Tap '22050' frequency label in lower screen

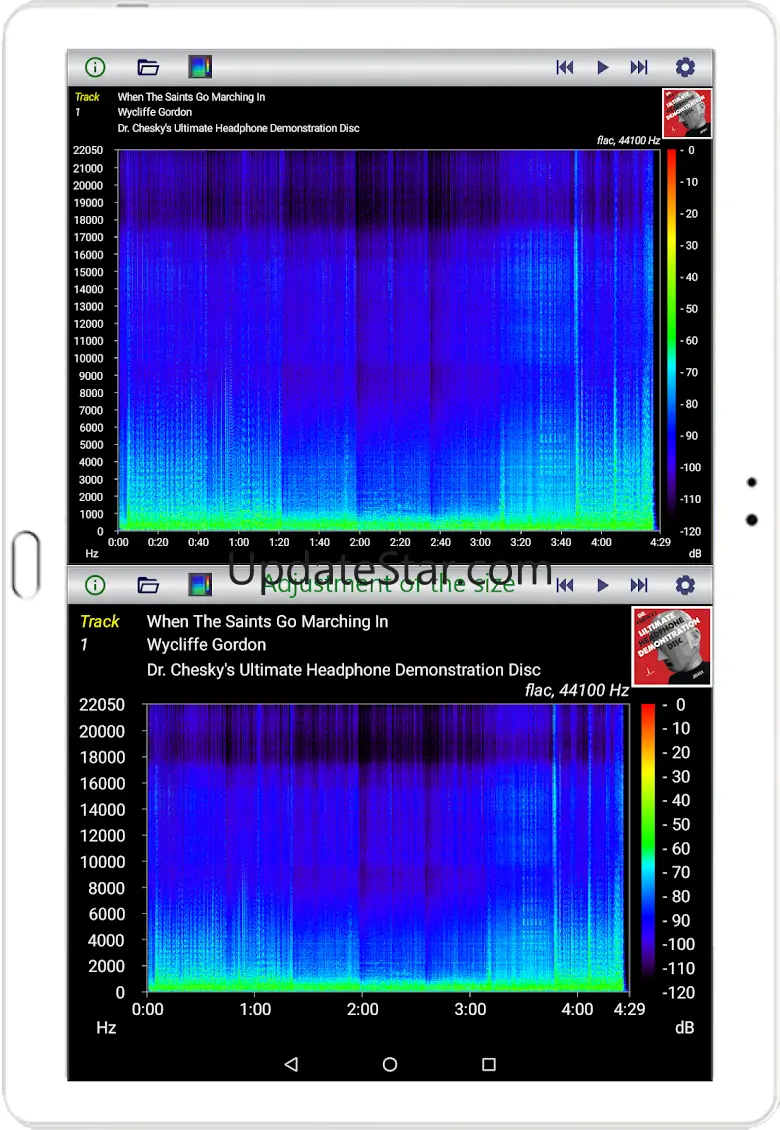(102, 704)
